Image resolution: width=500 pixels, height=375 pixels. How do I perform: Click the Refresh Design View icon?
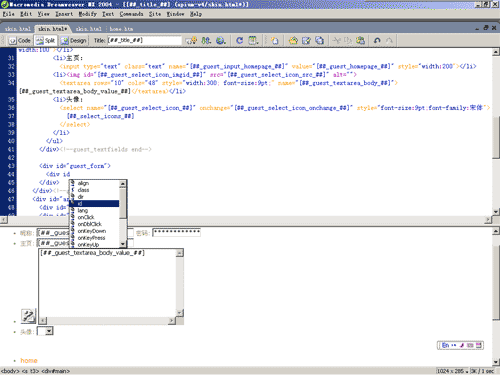pos(239,41)
